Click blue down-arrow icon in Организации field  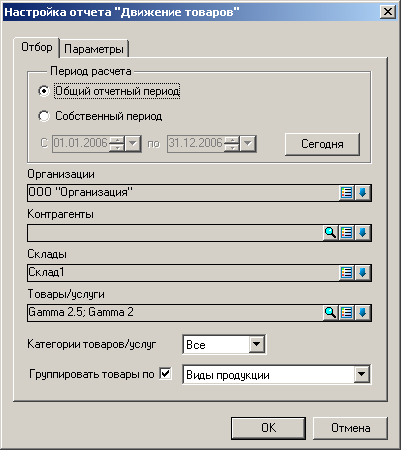[363, 193]
